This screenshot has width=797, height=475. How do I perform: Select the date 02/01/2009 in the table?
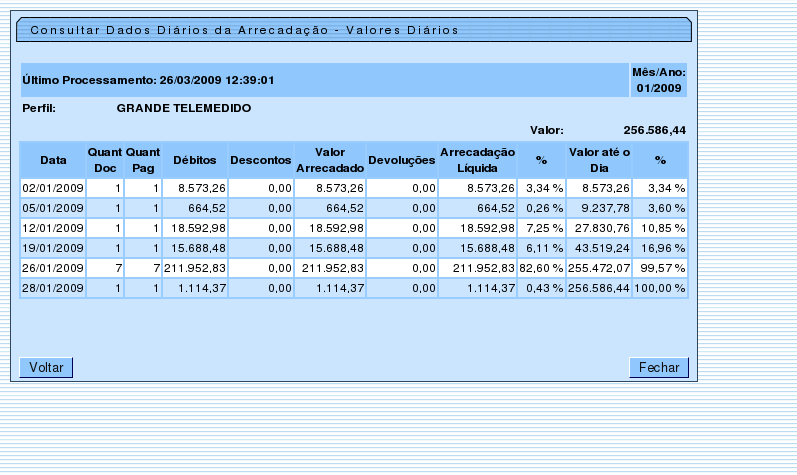53,188
